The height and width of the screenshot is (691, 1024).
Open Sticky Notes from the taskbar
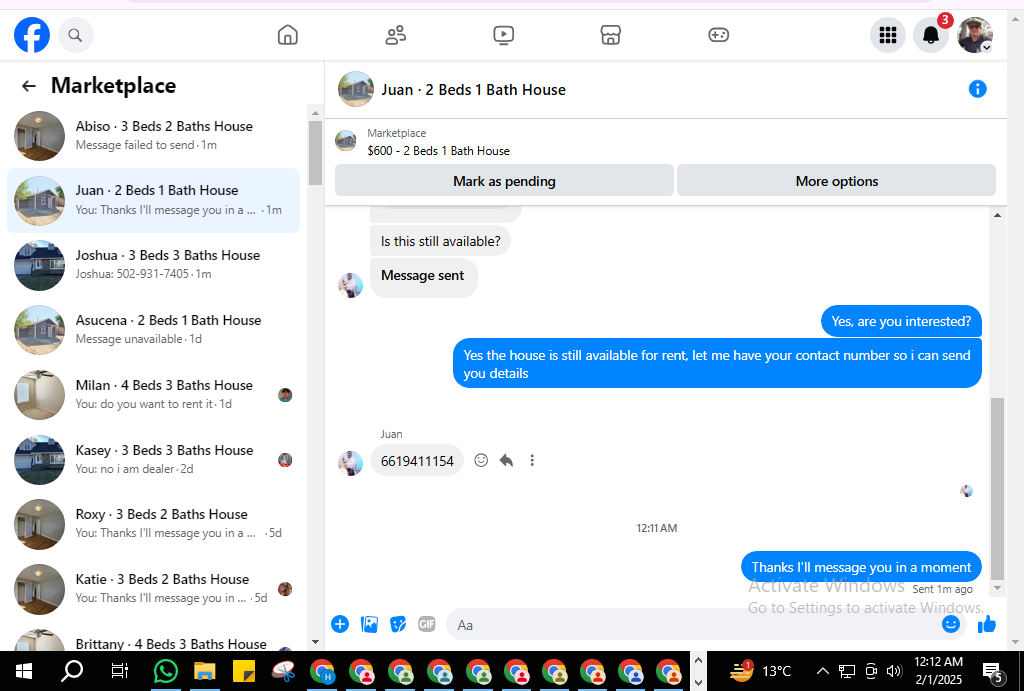click(x=244, y=671)
